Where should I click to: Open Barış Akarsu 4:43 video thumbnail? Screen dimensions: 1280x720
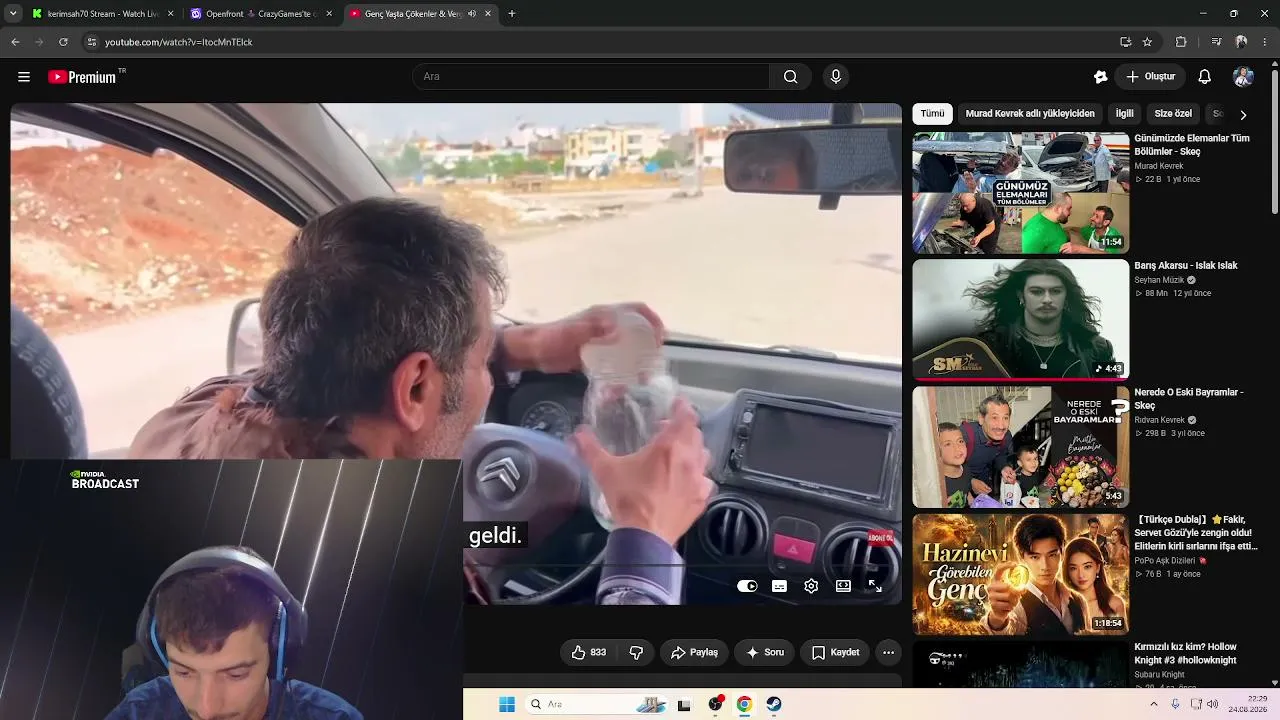click(1020, 320)
